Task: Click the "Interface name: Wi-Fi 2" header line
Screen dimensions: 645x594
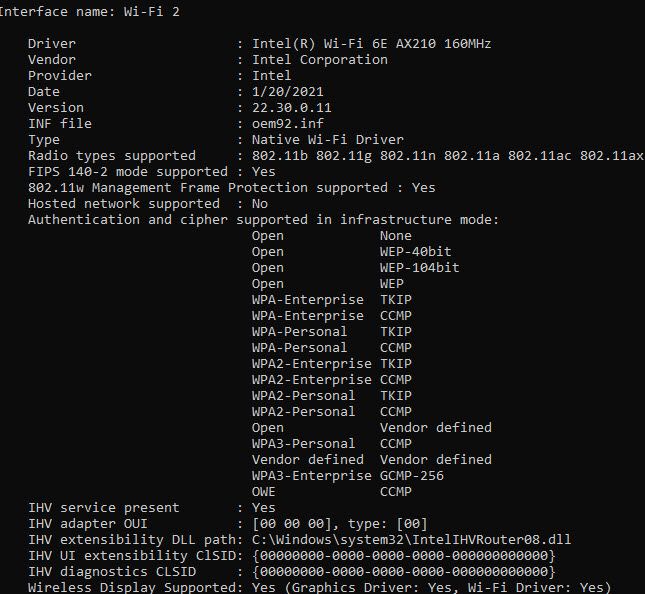Action: pyautogui.click(x=90, y=11)
